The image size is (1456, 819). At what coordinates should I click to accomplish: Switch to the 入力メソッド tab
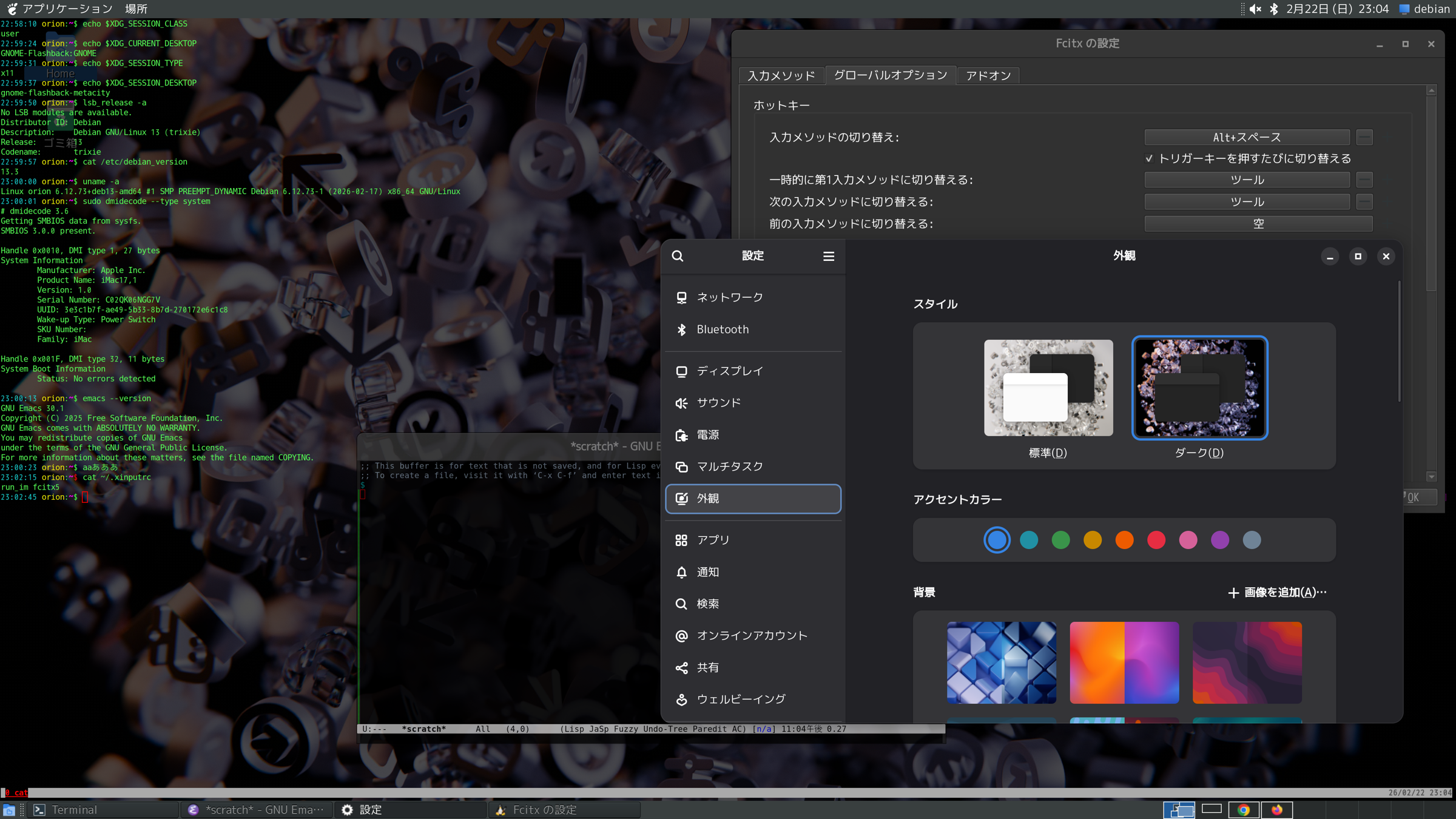pos(781,75)
